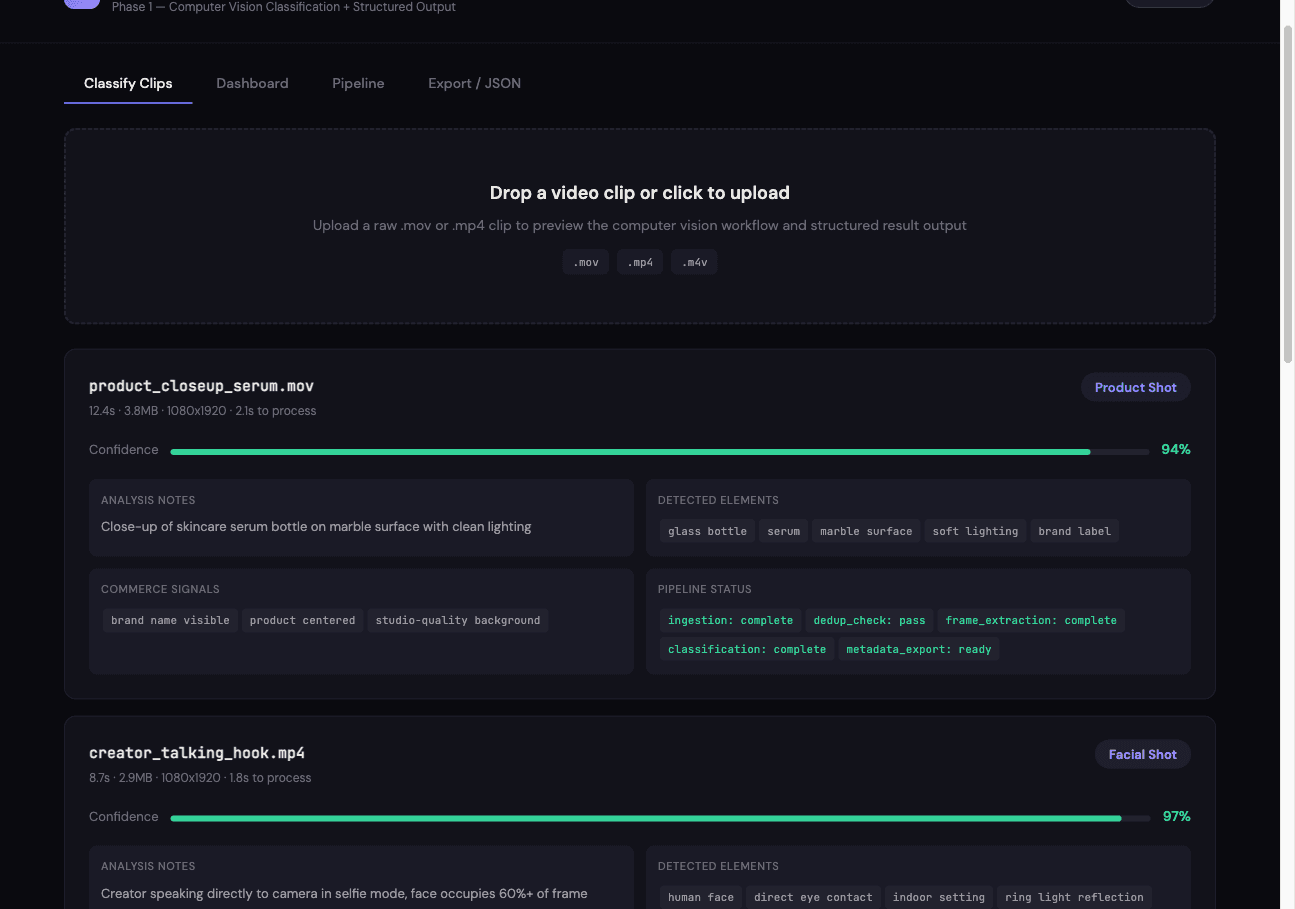Viewport: 1295px width, 909px height.
Task: Click the Facial Shot classification badge
Action: (1142, 754)
